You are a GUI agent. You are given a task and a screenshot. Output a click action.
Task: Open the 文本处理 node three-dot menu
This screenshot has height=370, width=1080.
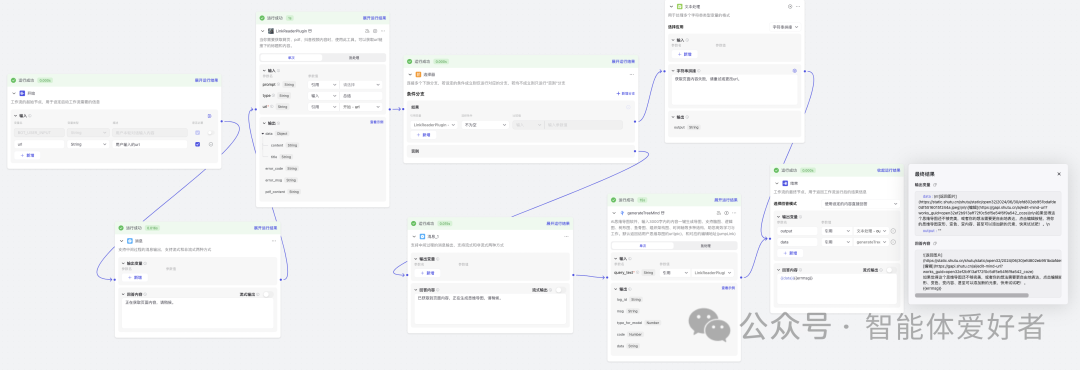798,6
